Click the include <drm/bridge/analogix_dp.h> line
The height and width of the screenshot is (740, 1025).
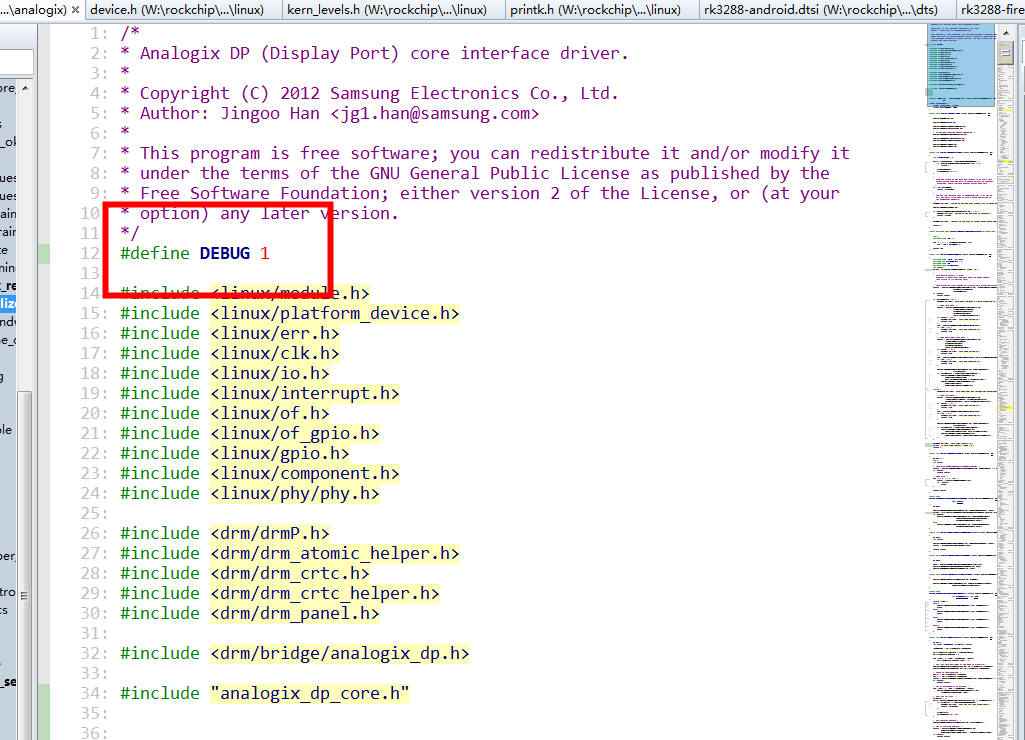tap(295, 654)
